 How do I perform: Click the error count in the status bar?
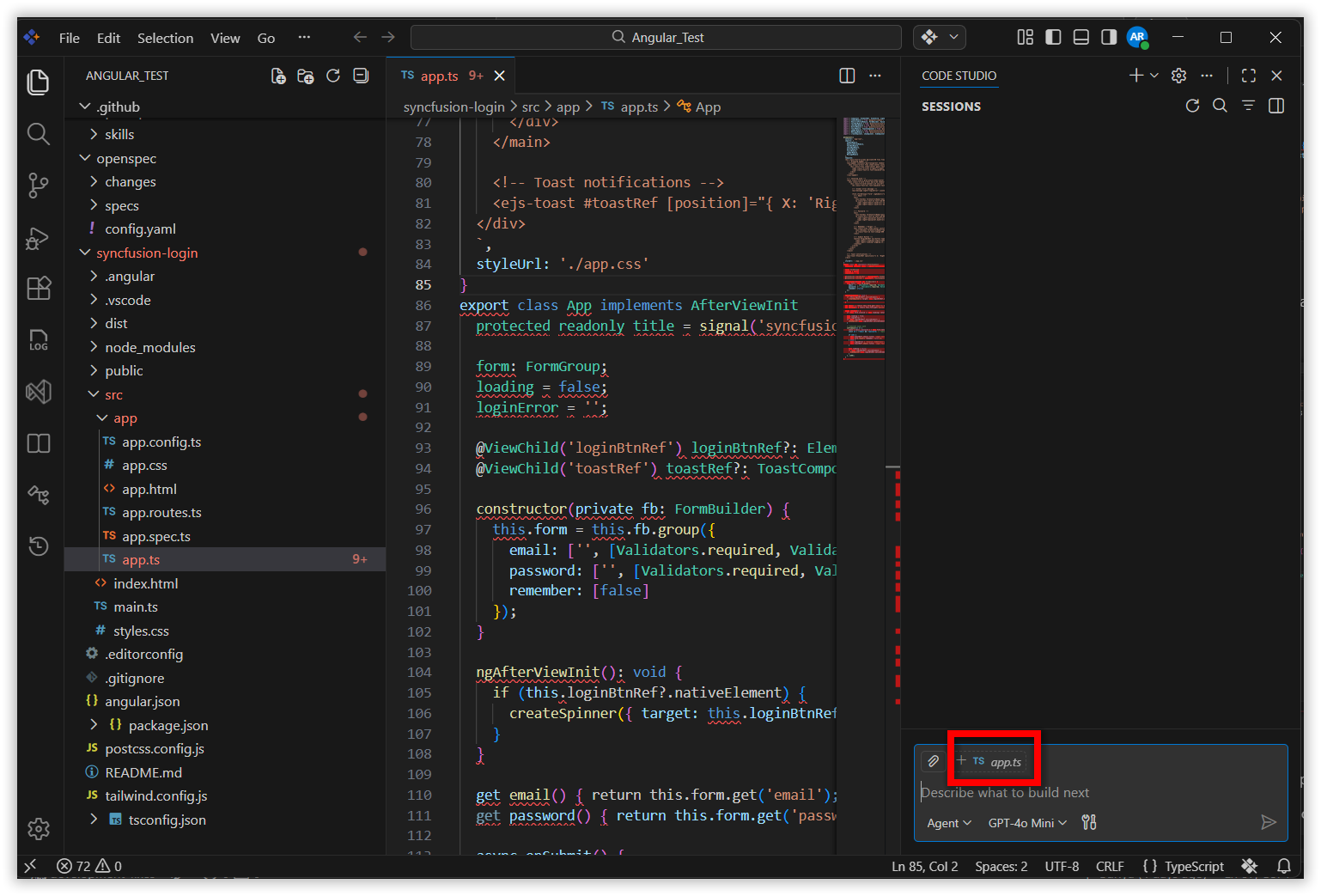pyautogui.click(x=79, y=866)
